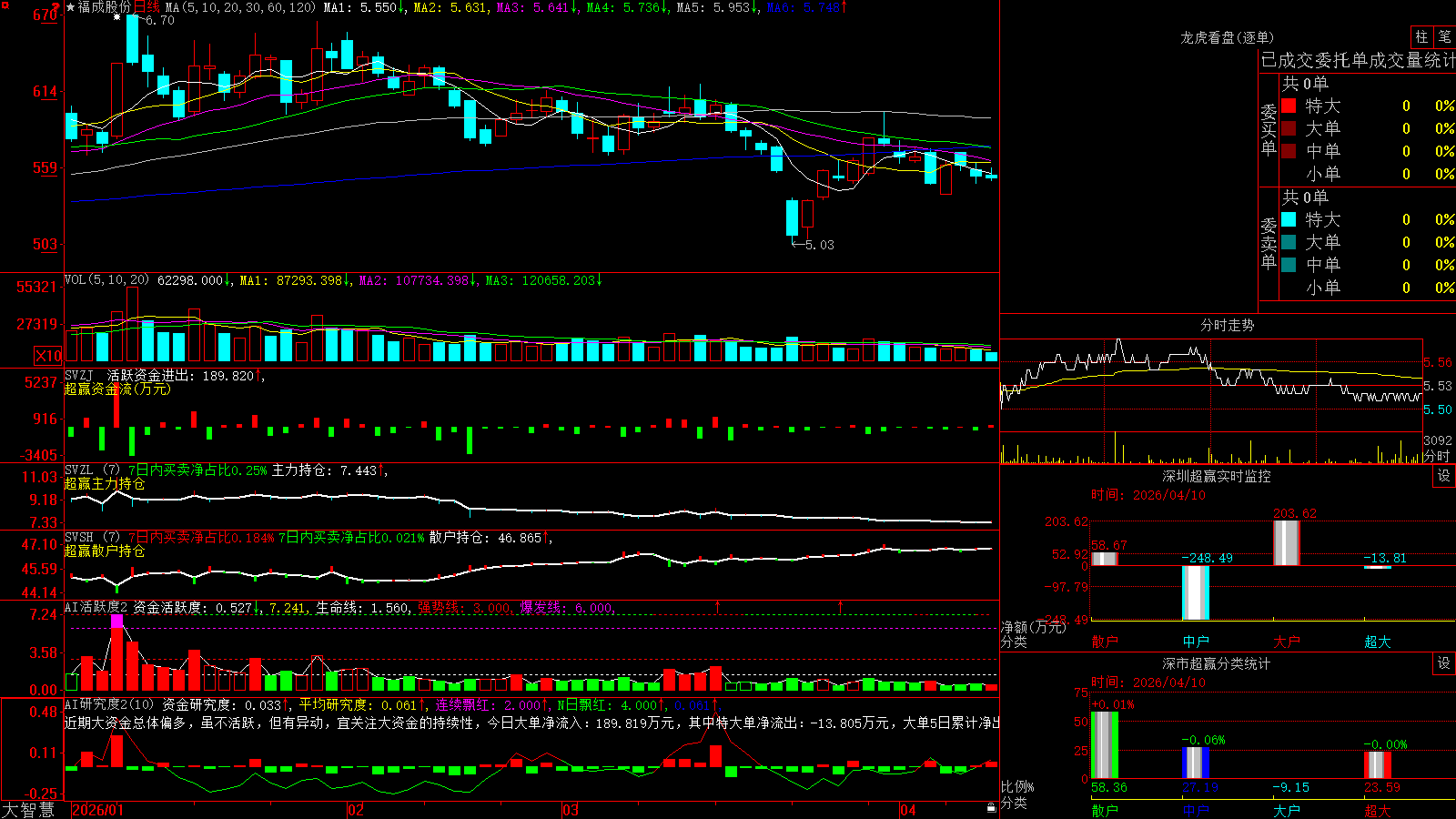This screenshot has height=819, width=1456.
Task: Click the asterisk marker beside the 6.70 high
Action: [116, 17]
